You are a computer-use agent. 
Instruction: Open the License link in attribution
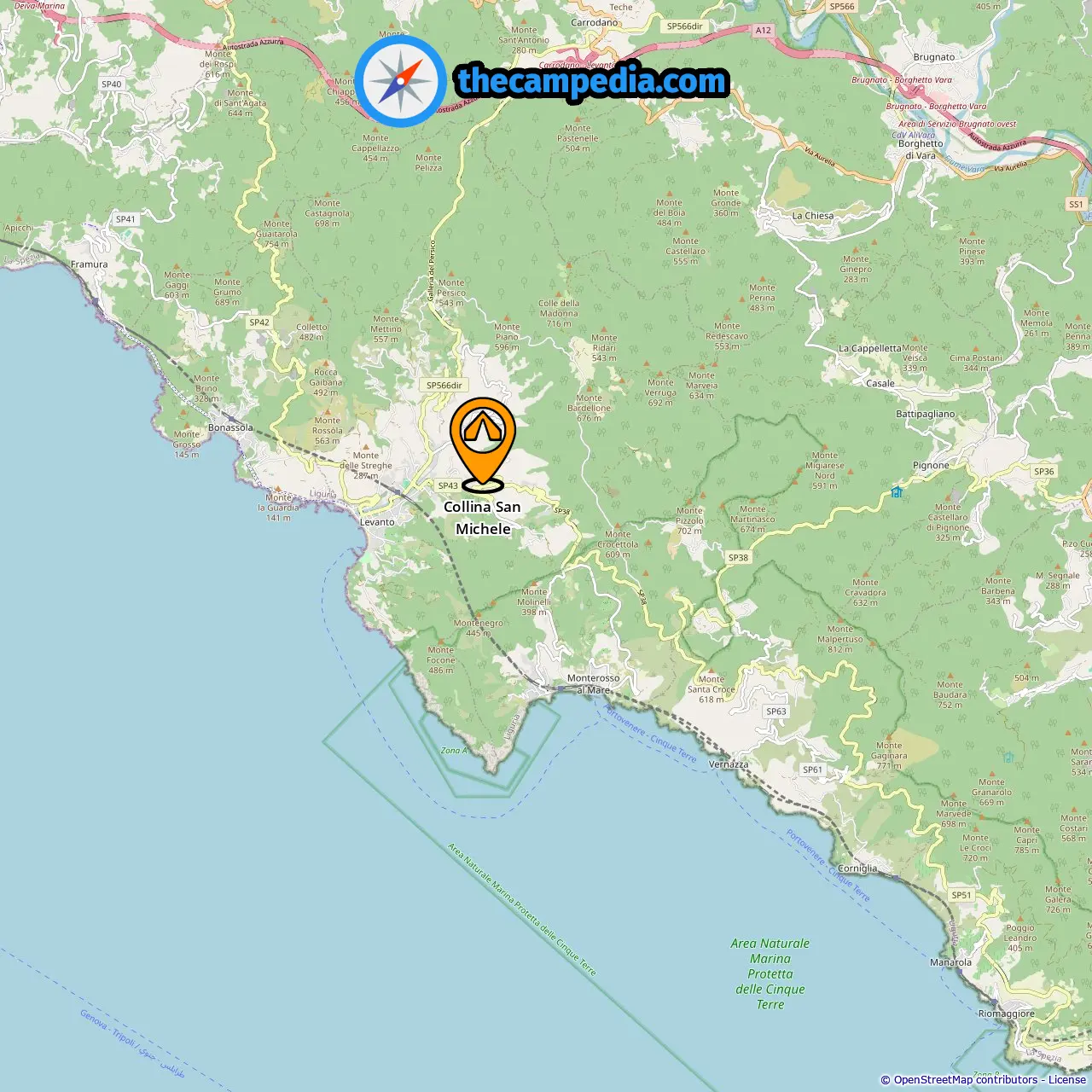tap(1067, 1080)
